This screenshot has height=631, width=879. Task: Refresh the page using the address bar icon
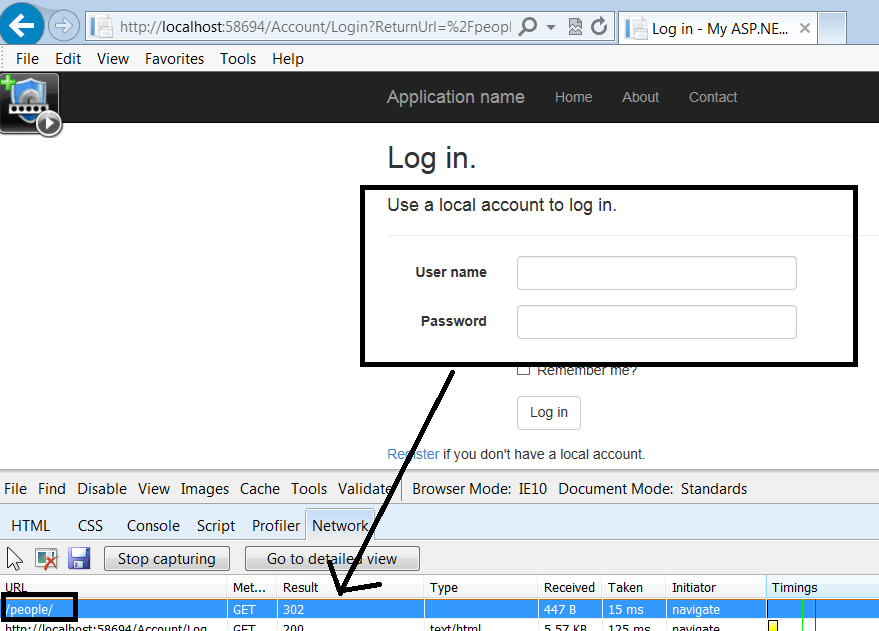click(599, 26)
